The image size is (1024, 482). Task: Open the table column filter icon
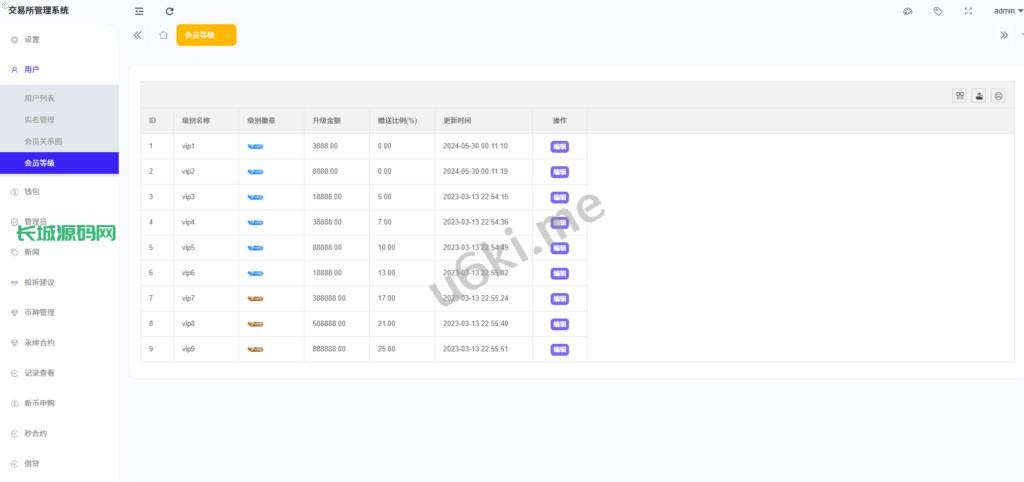tap(960, 95)
